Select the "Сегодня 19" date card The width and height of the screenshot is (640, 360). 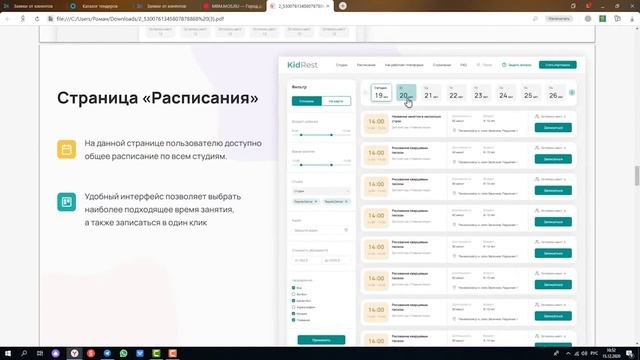coord(381,93)
